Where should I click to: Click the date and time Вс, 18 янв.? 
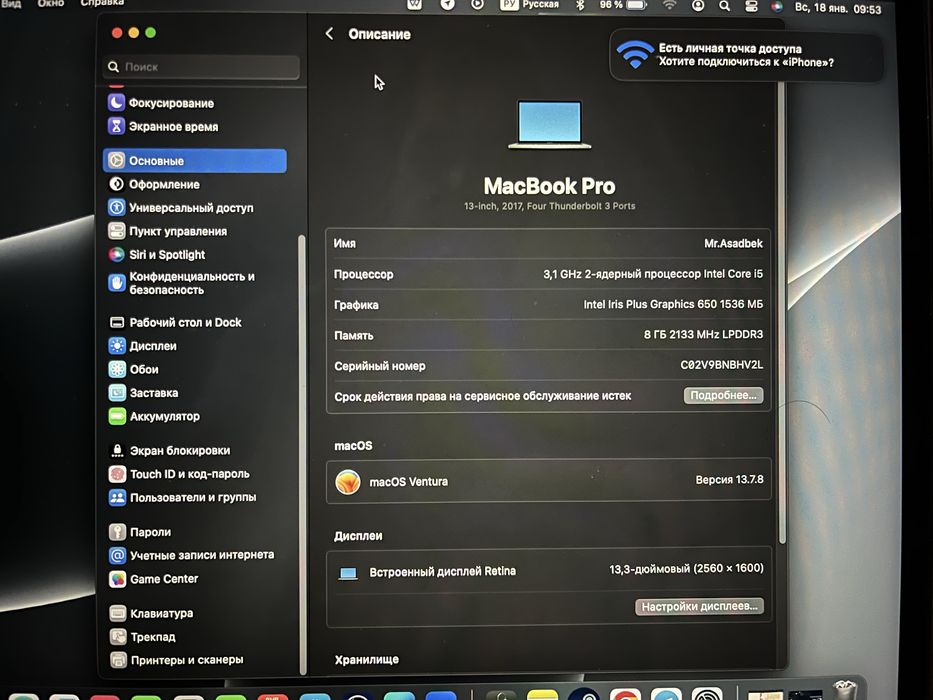(838, 8)
